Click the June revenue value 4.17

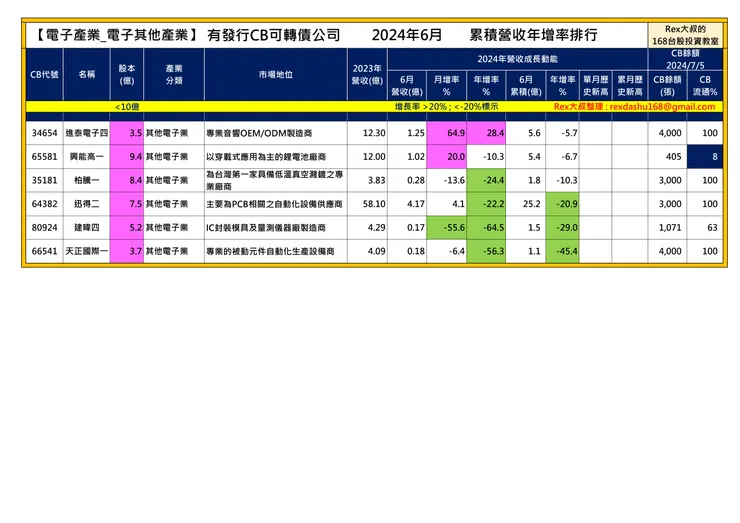(x=415, y=204)
